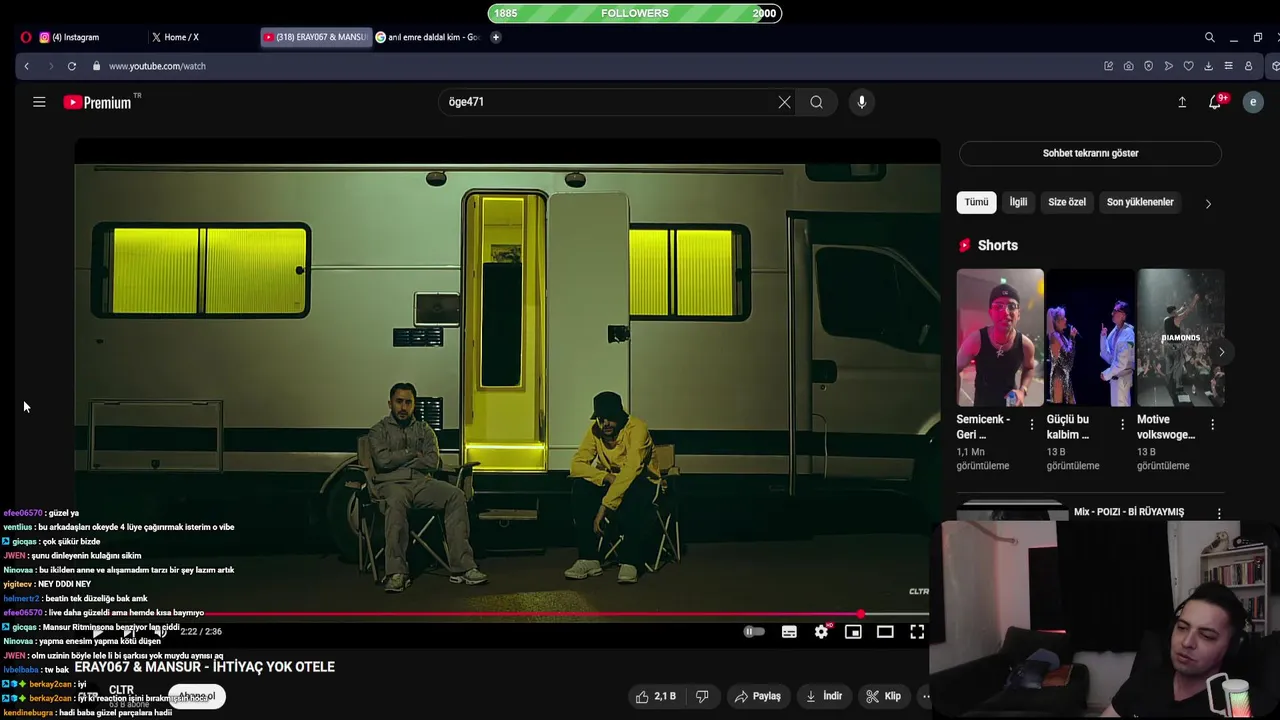Open Opera send flow arrow icon
Image resolution: width=1280 pixels, height=720 pixels.
(1168, 66)
